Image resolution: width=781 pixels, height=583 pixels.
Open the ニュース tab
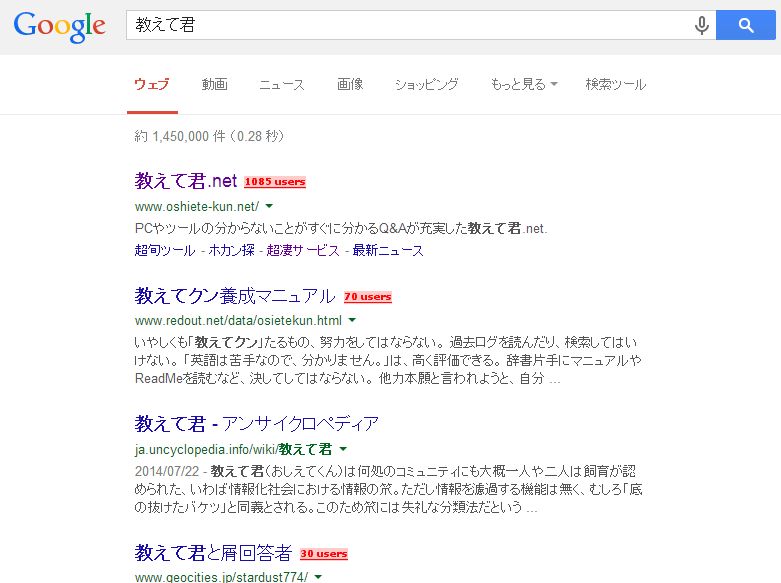[x=282, y=84]
